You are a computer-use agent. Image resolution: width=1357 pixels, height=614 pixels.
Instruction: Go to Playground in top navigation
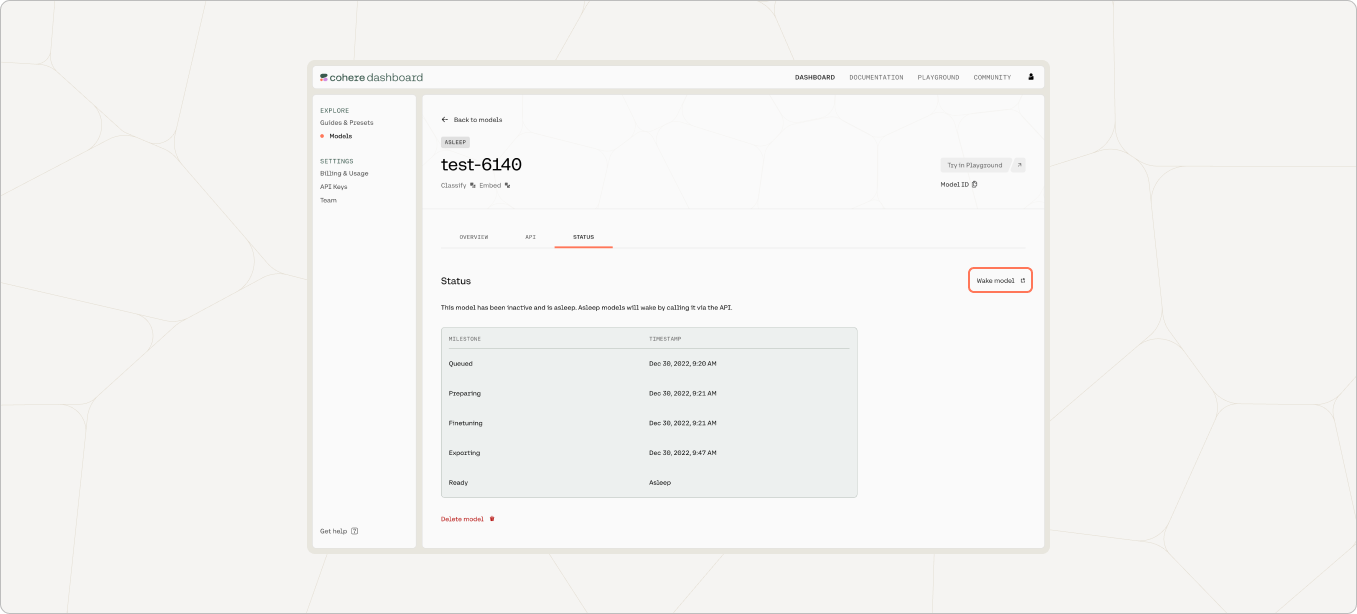938,77
